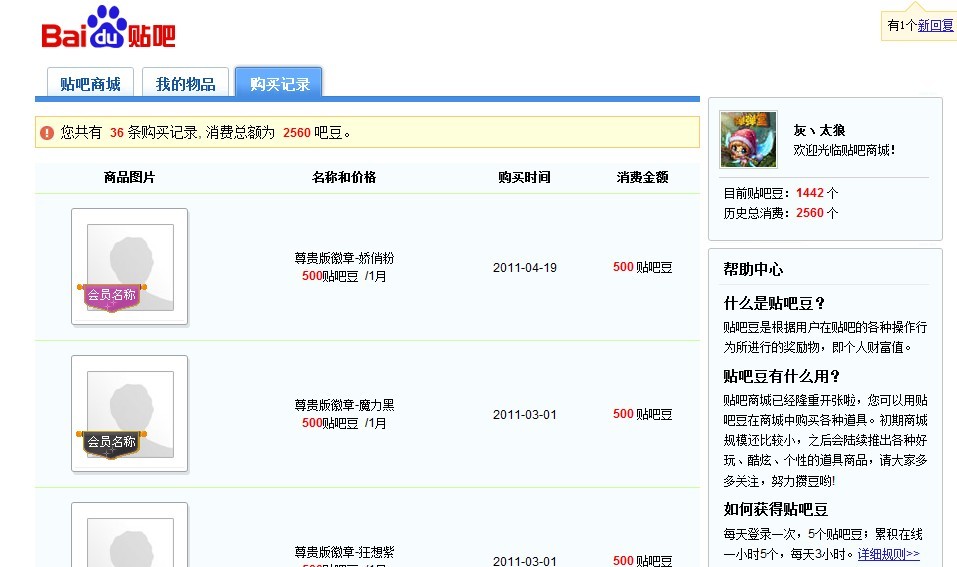Click the 商品图片 column header
Screen dimensions: 957x567
pos(129,178)
